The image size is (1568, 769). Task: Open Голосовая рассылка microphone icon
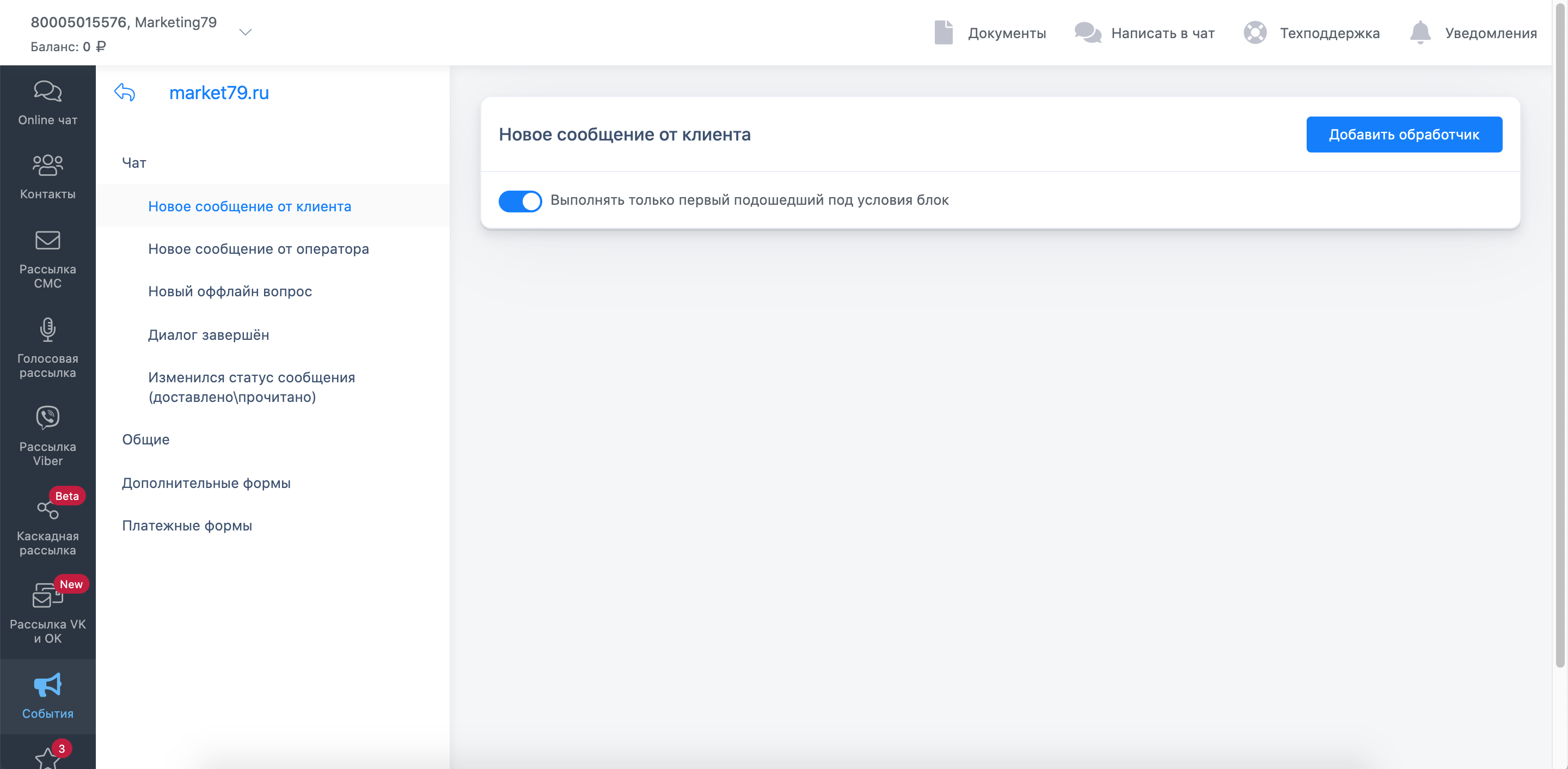click(47, 329)
